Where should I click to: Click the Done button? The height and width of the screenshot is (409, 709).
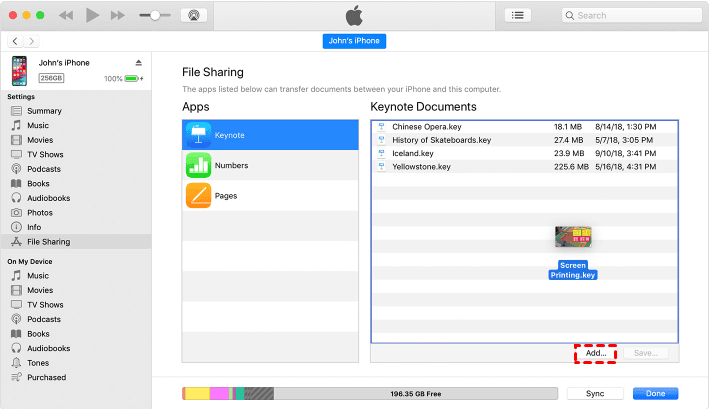click(655, 394)
